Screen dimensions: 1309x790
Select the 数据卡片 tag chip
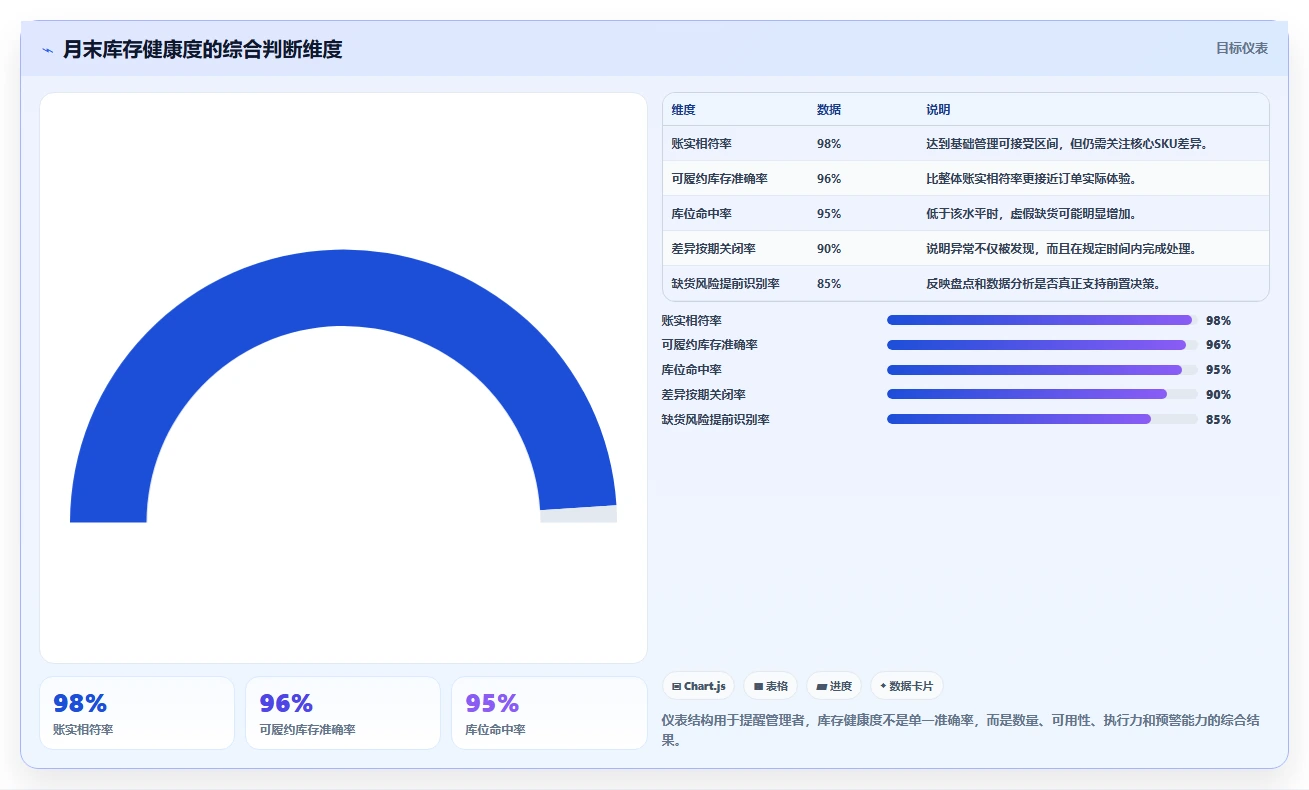(x=906, y=686)
